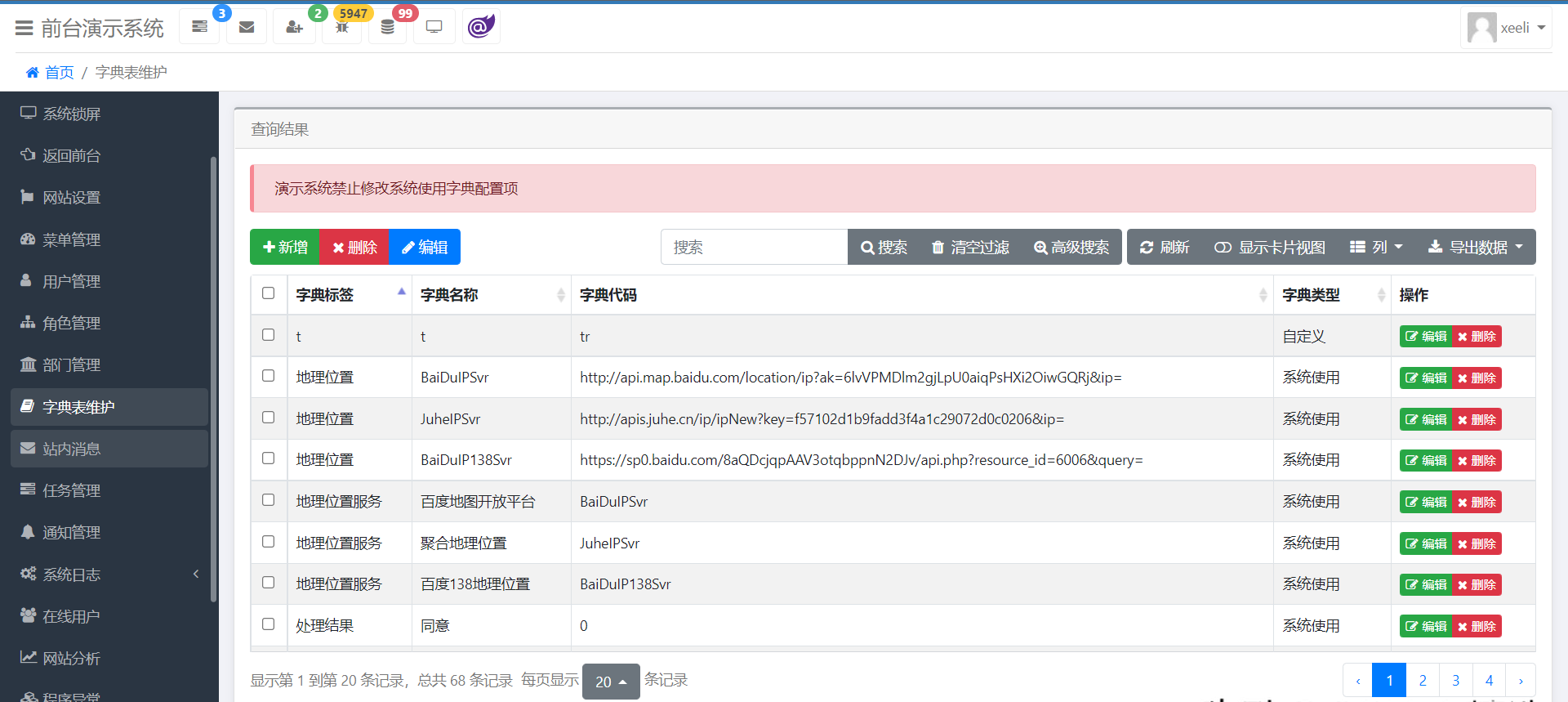Open 返回前台 in the sidebar
This screenshot has height=702, width=1568.
[x=109, y=155]
